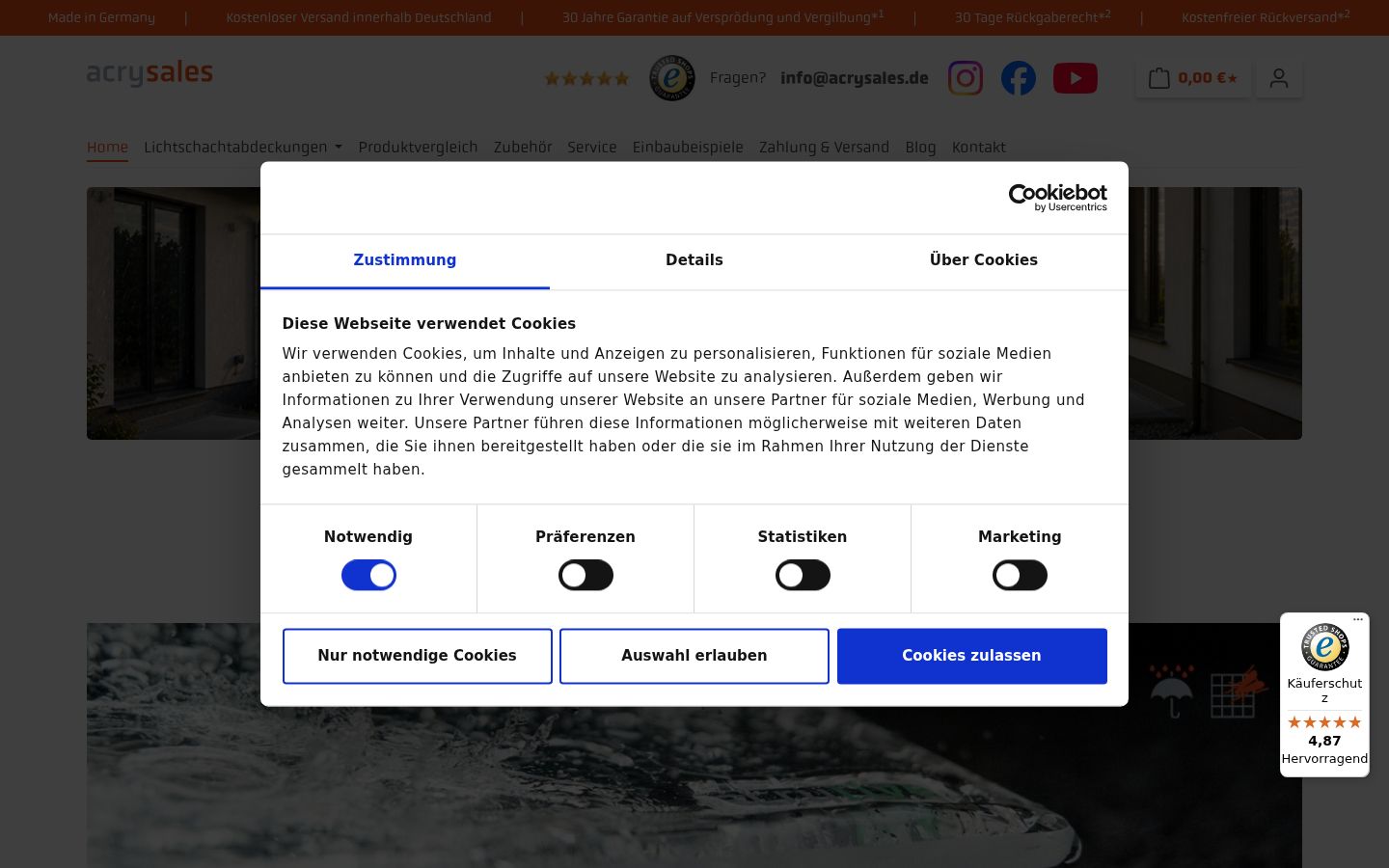The image size is (1389, 868).
Task: Click the 30 Tage Rückgaberecht banner text
Action: [1032, 17]
